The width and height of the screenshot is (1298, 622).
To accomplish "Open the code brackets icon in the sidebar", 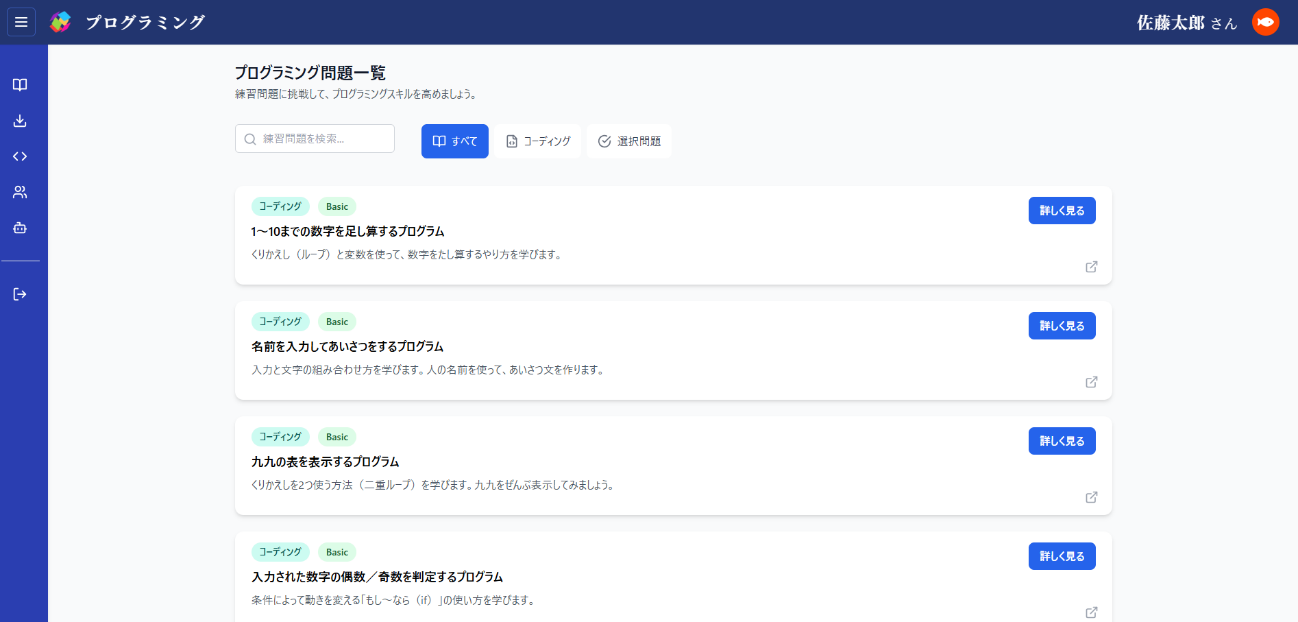I will (20, 156).
